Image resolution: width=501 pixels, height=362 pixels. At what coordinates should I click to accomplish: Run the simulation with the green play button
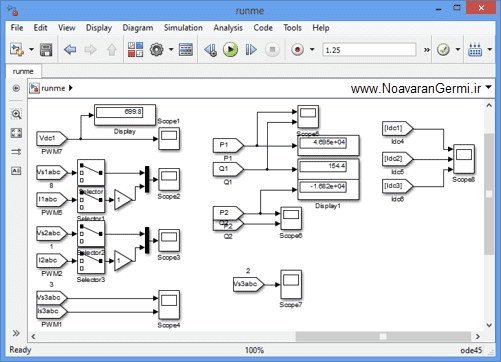pos(230,50)
